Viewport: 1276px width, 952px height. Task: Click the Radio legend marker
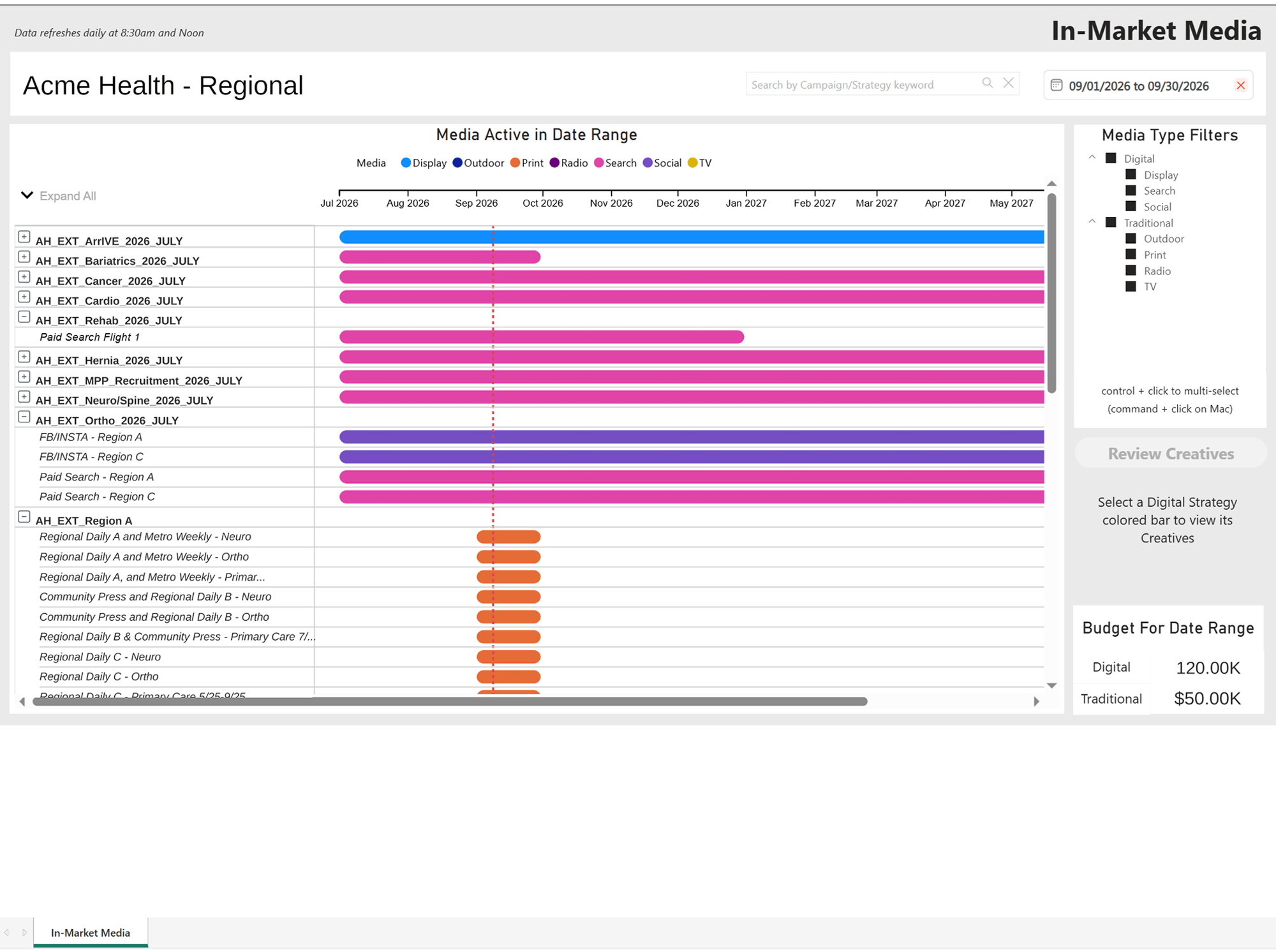pyautogui.click(x=554, y=163)
